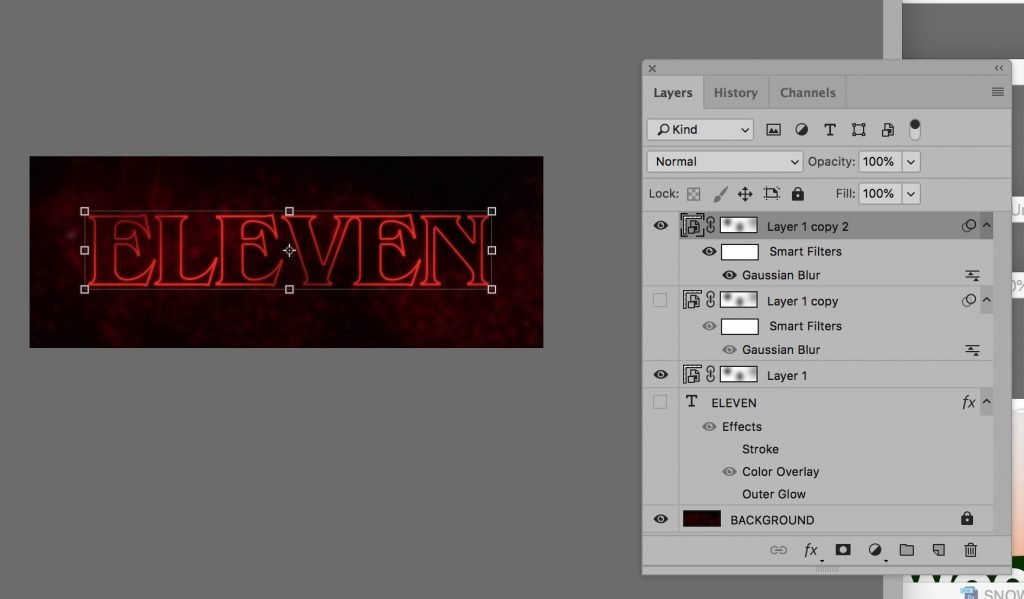Filter layers by pixel layer icon
This screenshot has width=1024, height=599.
[x=773, y=129]
